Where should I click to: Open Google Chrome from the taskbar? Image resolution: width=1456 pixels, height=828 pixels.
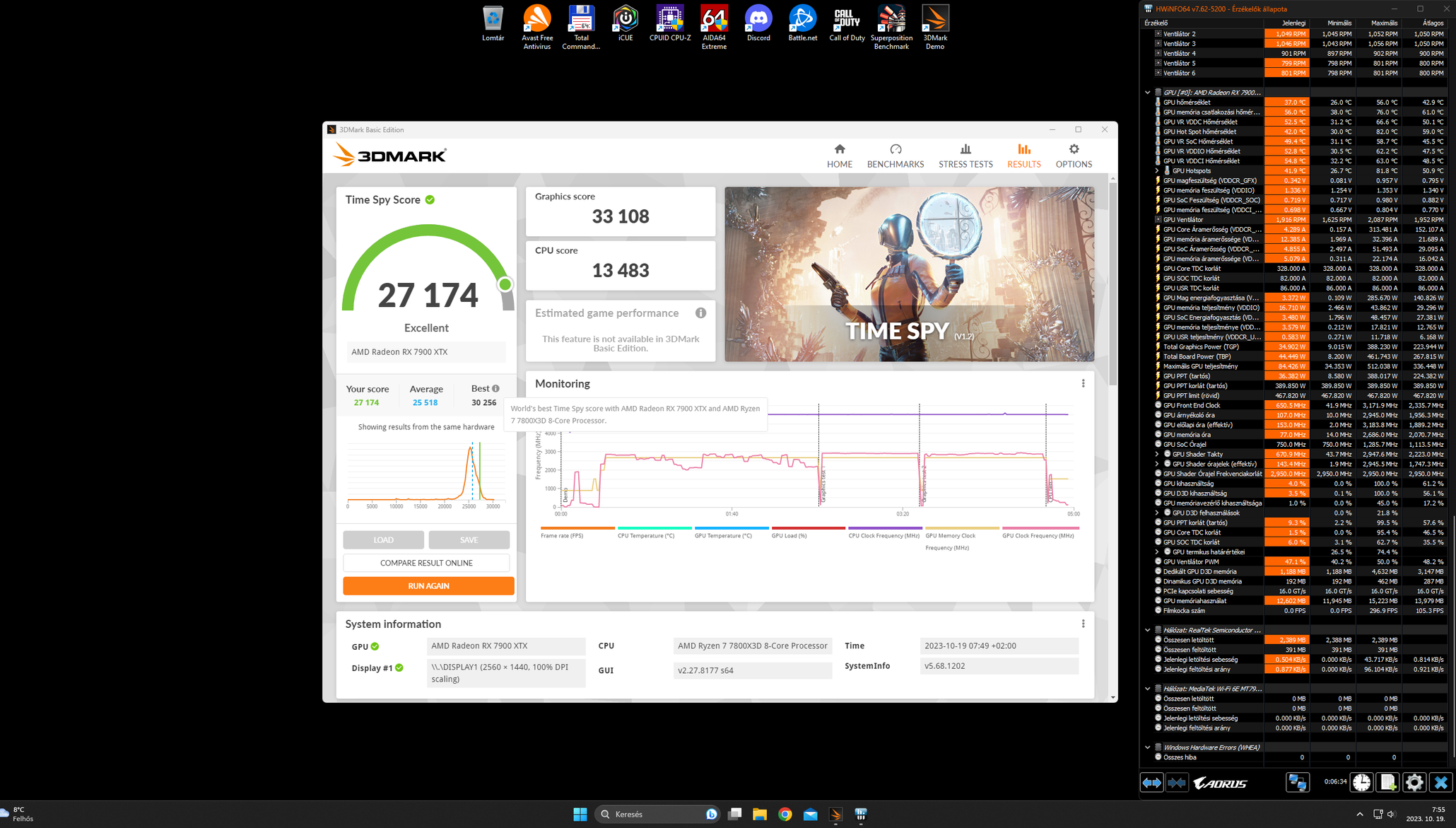click(x=785, y=815)
